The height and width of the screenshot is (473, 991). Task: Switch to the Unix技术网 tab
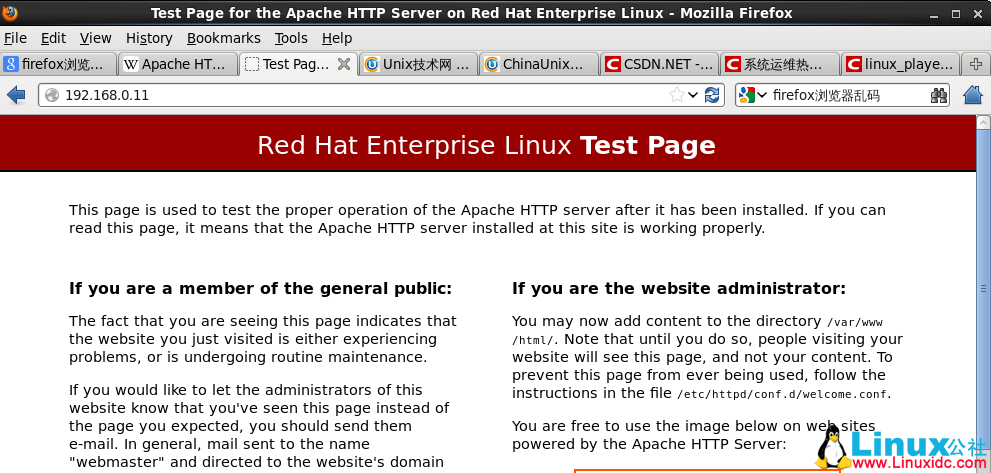coord(419,64)
